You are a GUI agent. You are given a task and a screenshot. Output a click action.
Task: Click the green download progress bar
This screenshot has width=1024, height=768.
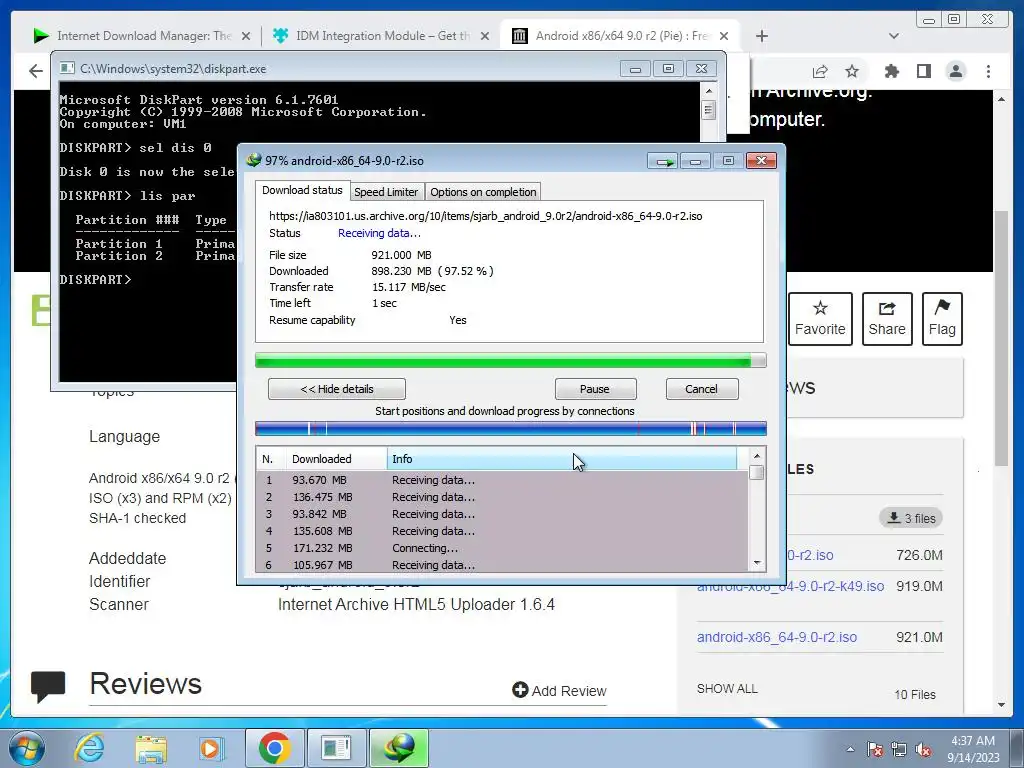(x=510, y=360)
